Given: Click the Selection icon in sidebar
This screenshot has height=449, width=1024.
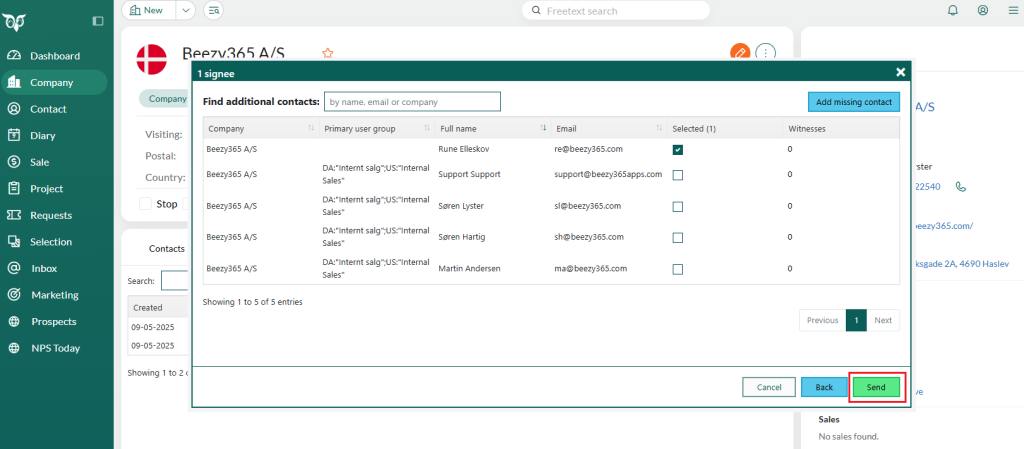Looking at the screenshot, I should pos(14,241).
